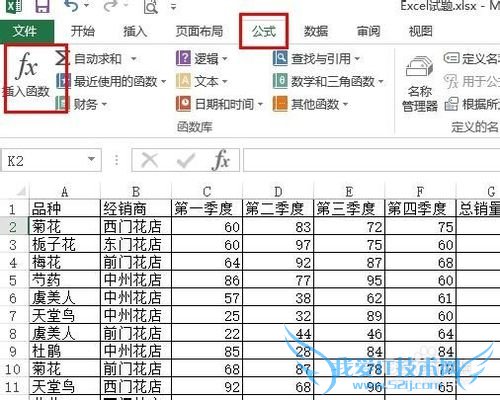Viewport: 500px width, 400px height.
Task: Open the Financial functions book icon
Action: point(62,104)
